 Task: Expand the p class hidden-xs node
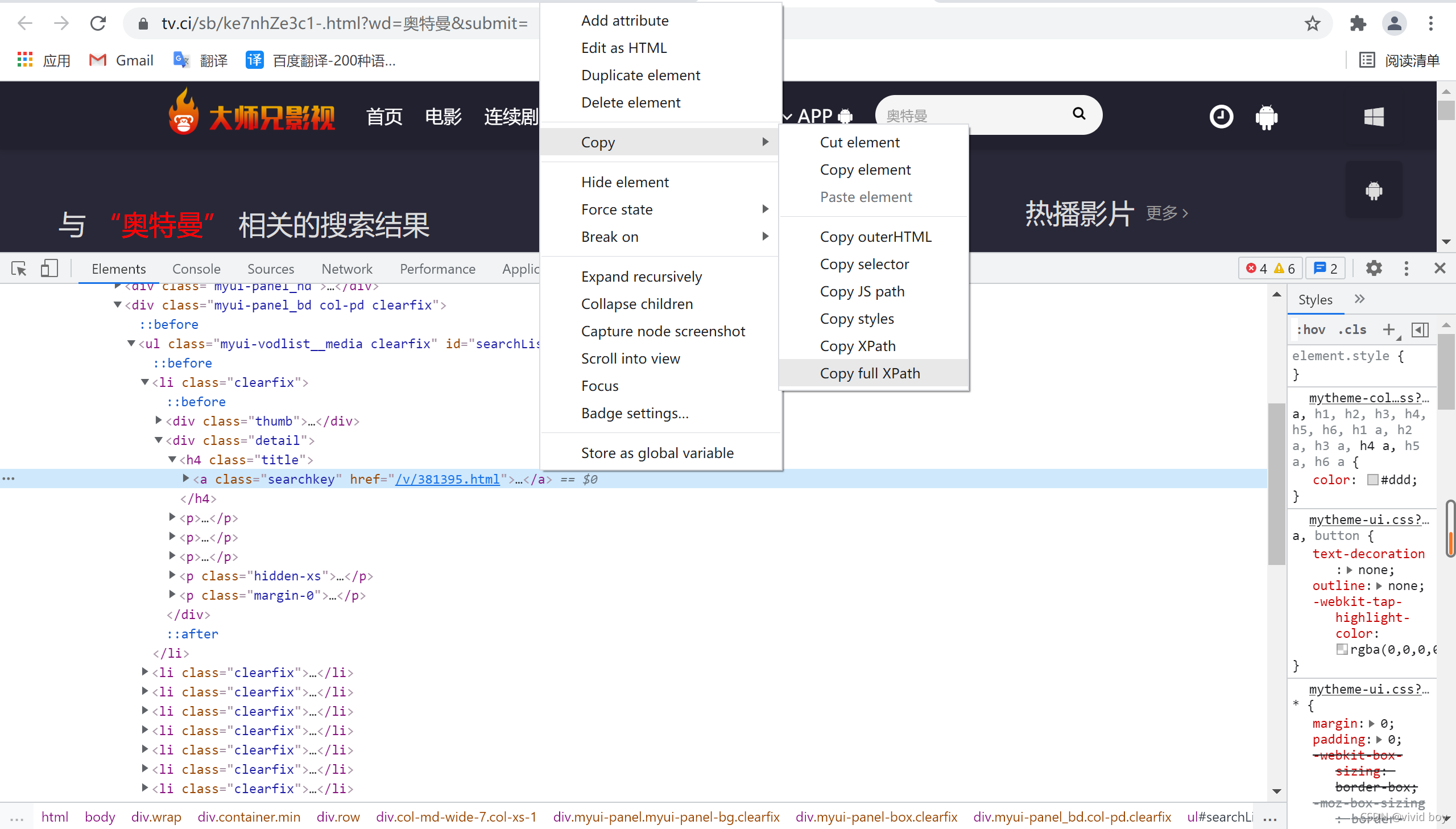point(172,576)
